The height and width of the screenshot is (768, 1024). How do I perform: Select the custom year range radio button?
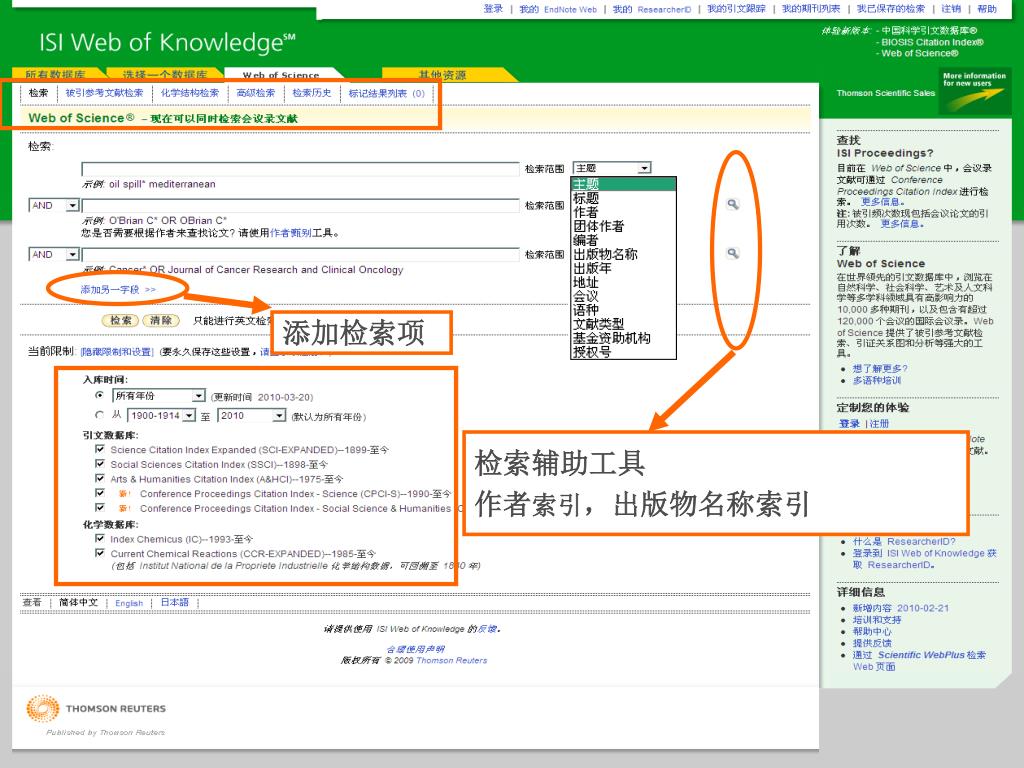99,415
